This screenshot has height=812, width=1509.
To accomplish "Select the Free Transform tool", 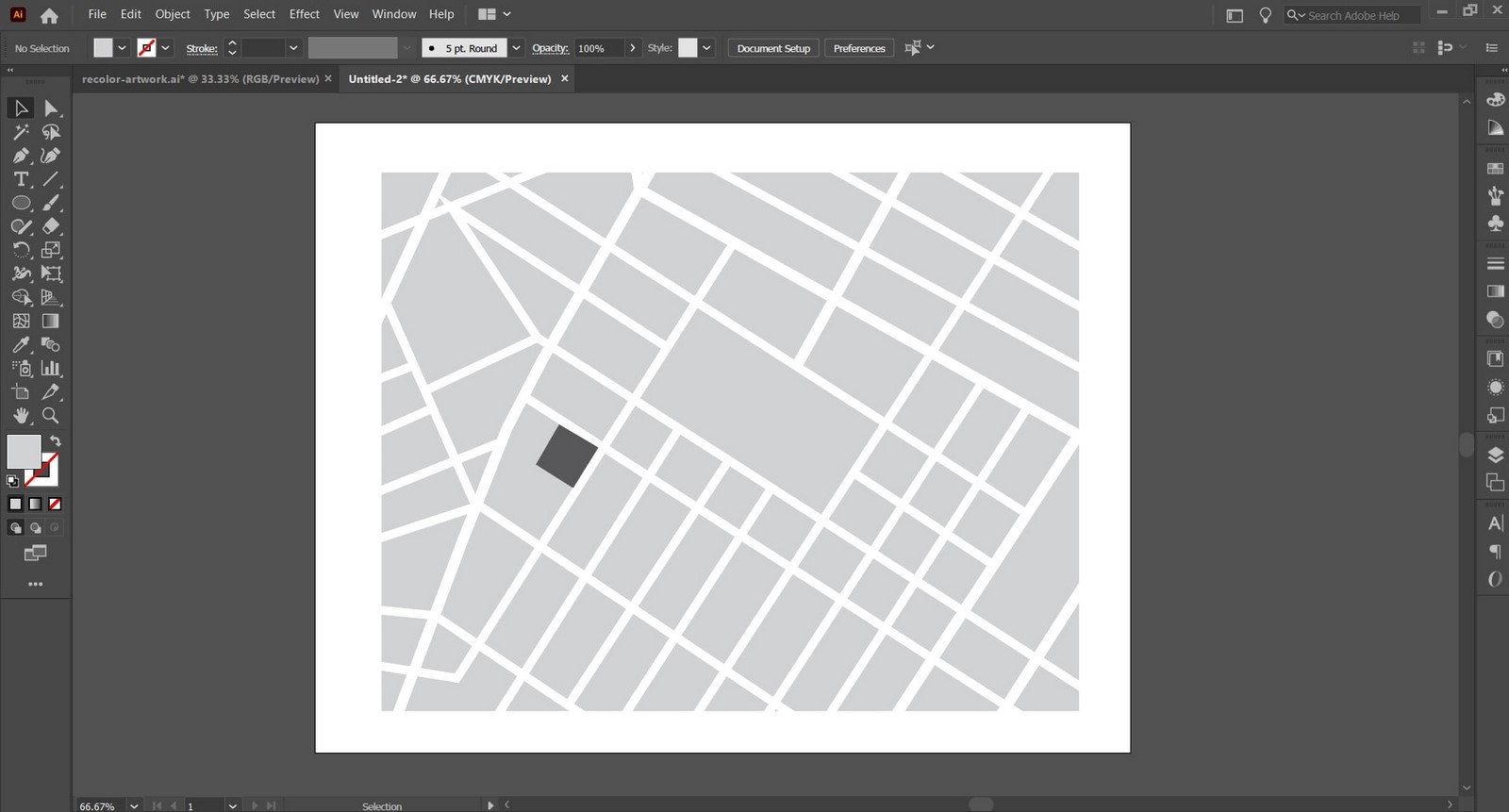I will (51, 273).
